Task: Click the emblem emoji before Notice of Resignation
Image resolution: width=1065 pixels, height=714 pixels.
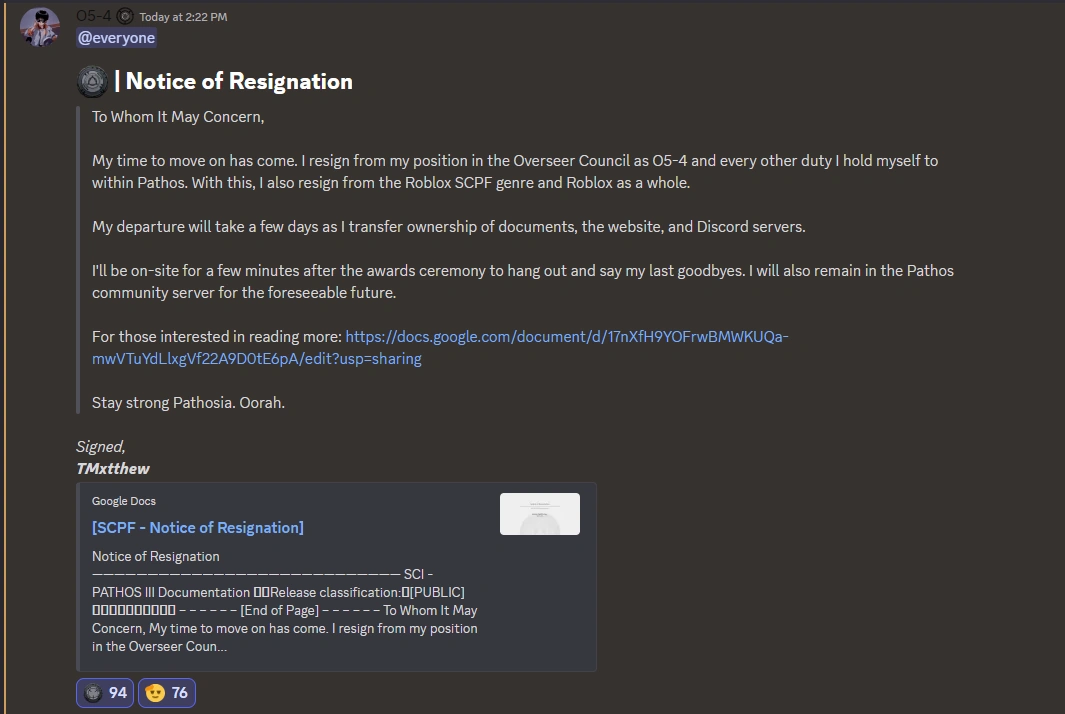Action: 92,82
